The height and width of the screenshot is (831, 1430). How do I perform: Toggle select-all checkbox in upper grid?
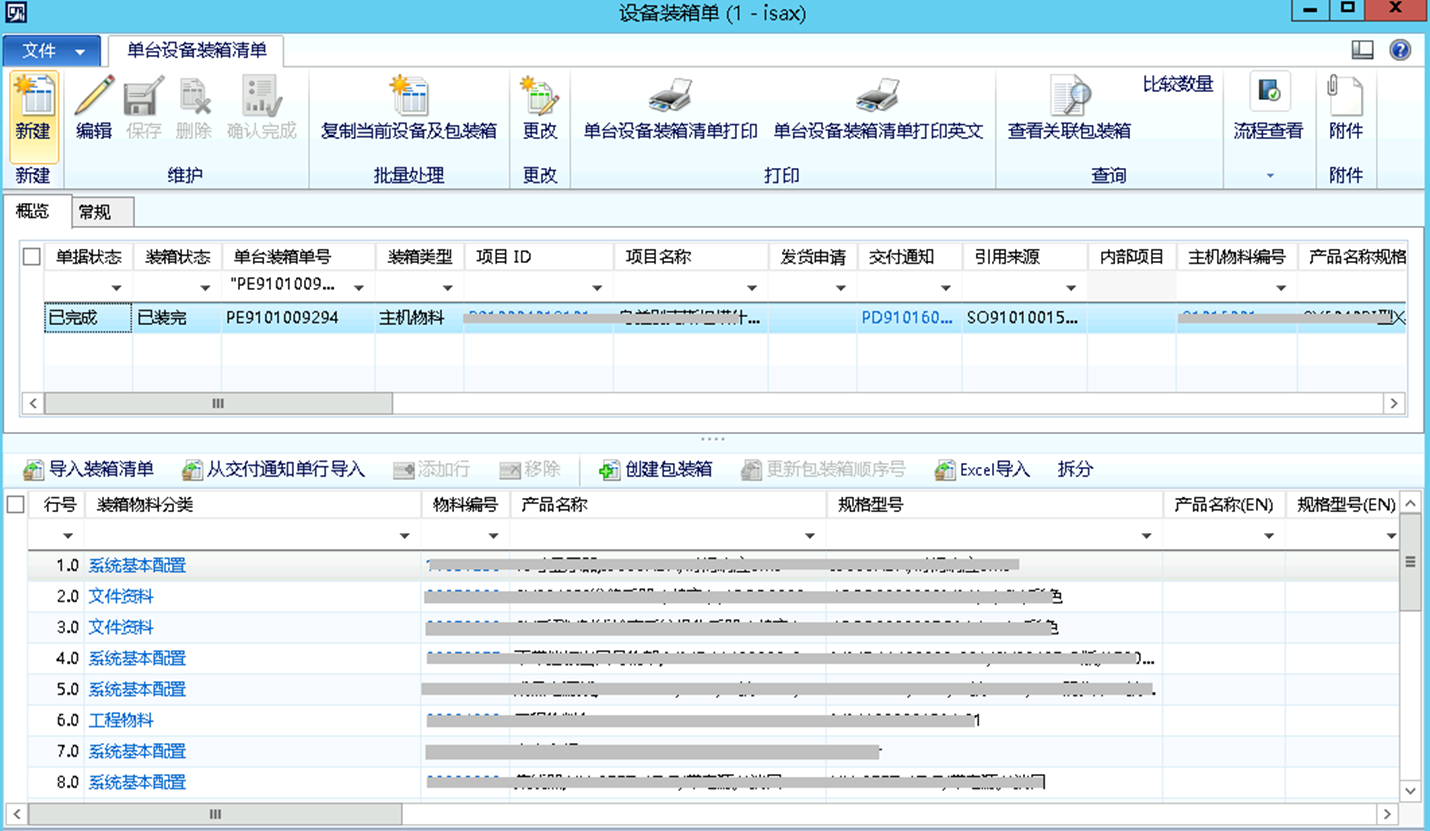32,257
